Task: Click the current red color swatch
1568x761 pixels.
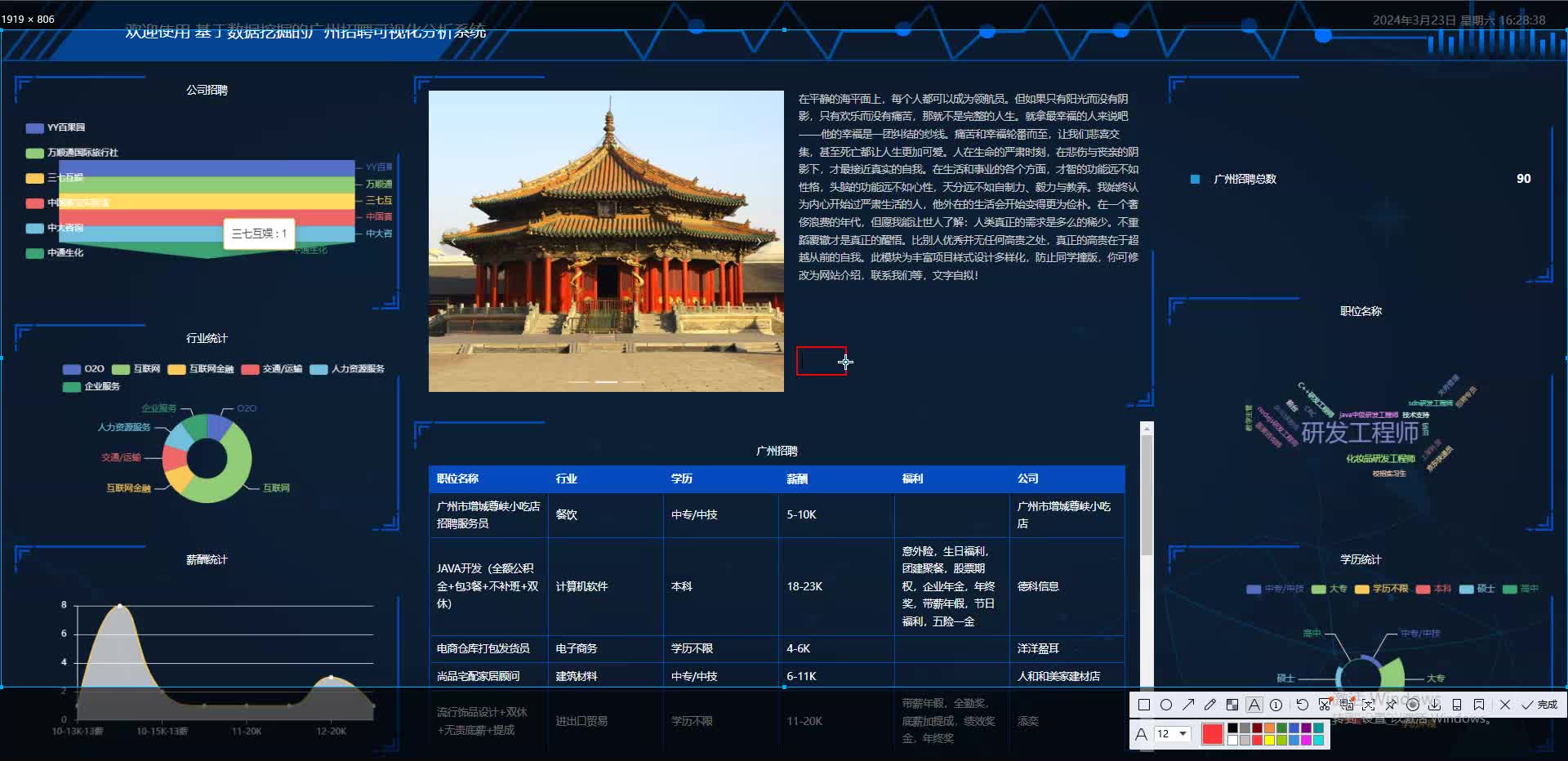Action: [1212, 734]
